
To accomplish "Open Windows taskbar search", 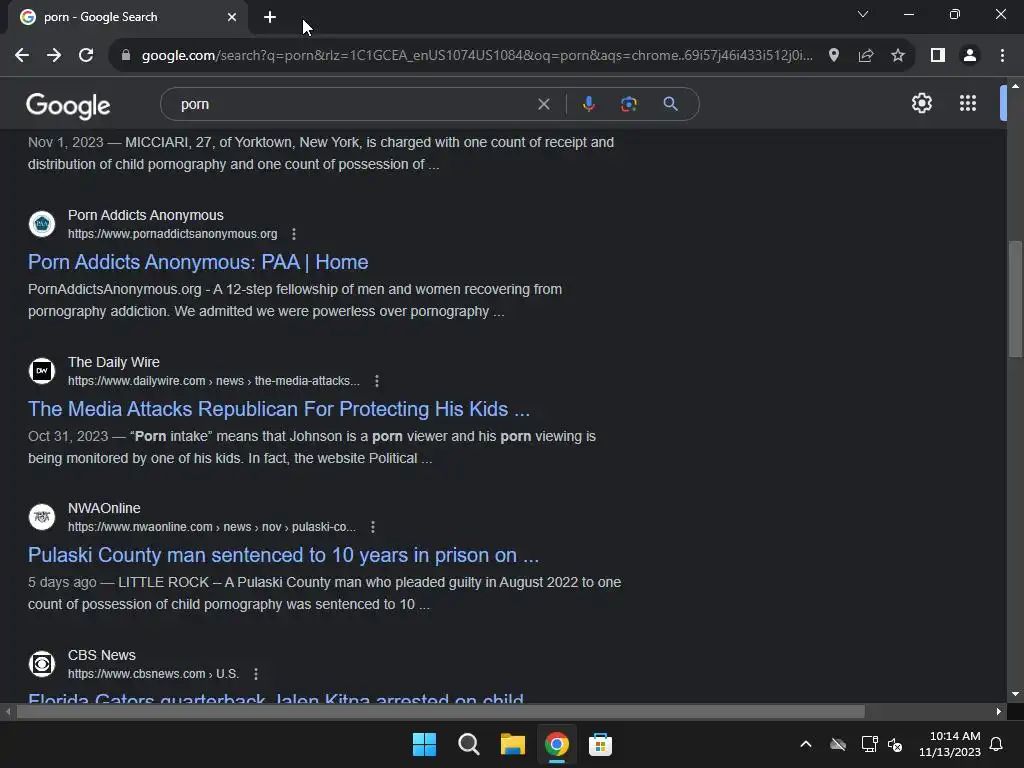I will click(x=468, y=744).
